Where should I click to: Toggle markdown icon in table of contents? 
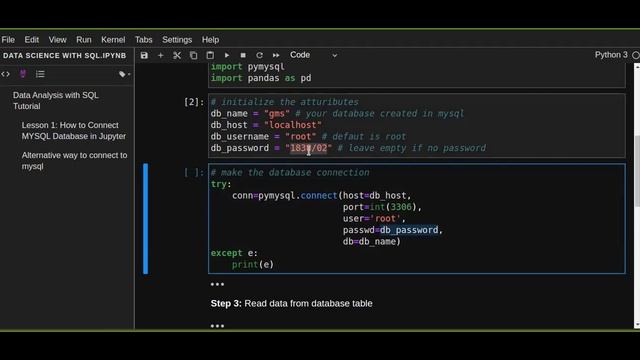point(23,74)
